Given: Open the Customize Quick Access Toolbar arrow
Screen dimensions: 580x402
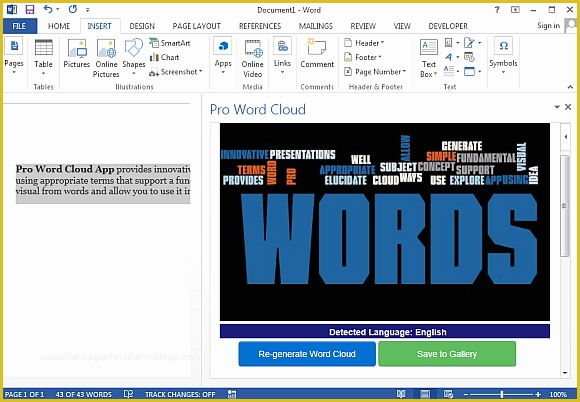Looking at the screenshot, I should (87, 10).
